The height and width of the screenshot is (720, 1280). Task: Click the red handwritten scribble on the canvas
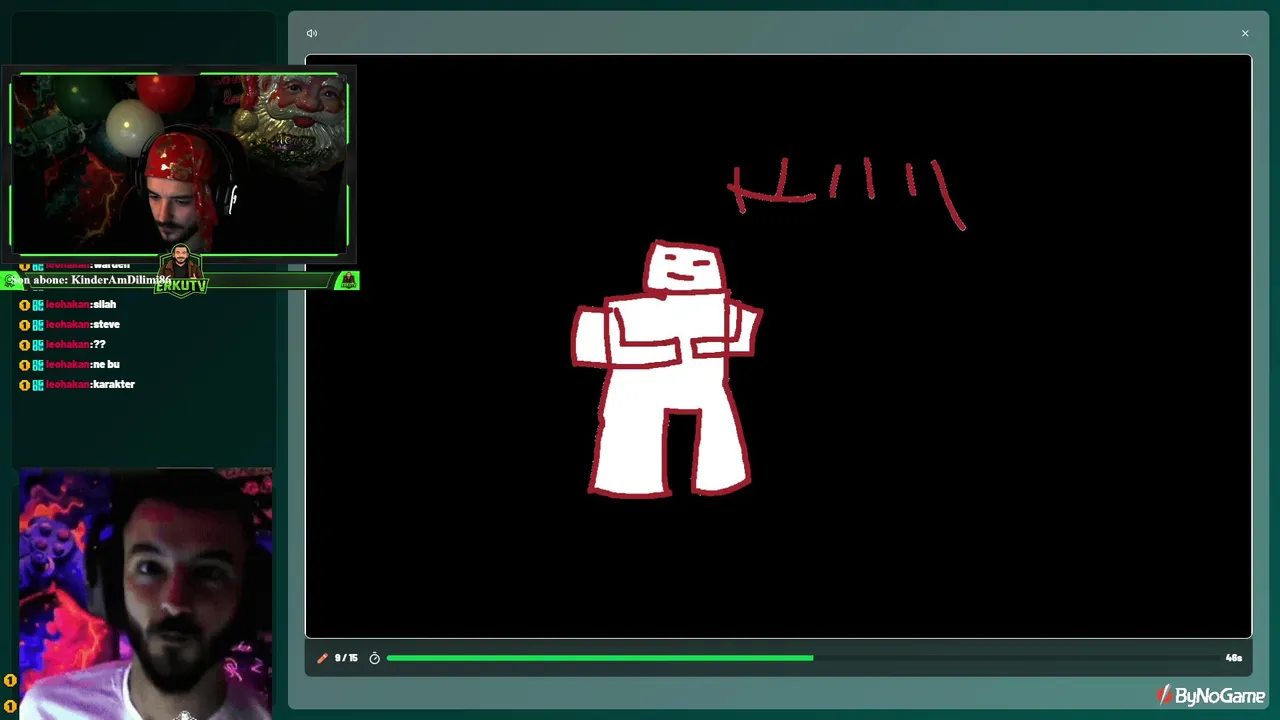[847, 192]
